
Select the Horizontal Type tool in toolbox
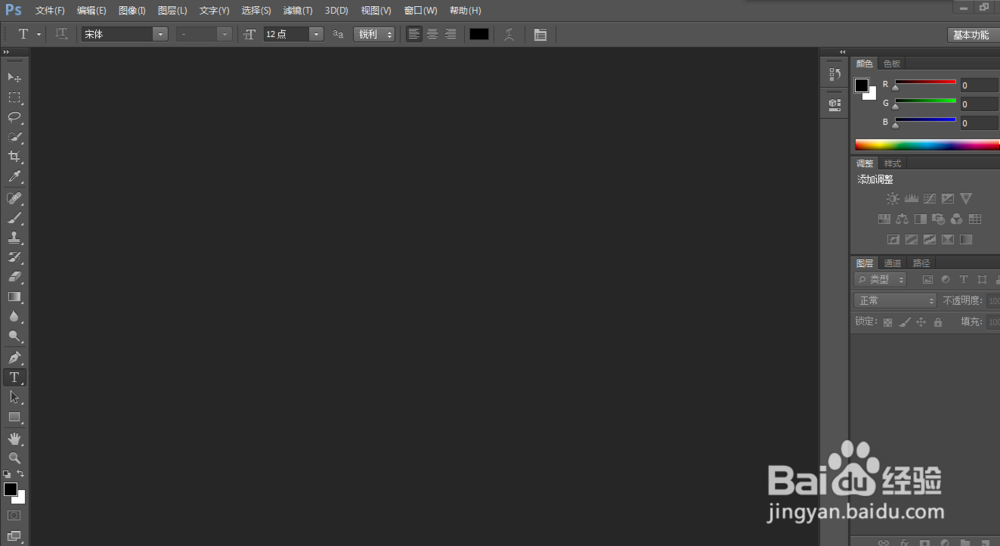[14, 378]
